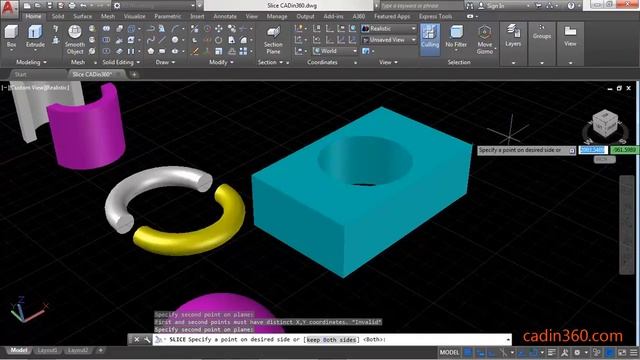Viewport: 640px width, 360px height.
Task: Select the Move Gizmo tool
Action: pos(484,40)
